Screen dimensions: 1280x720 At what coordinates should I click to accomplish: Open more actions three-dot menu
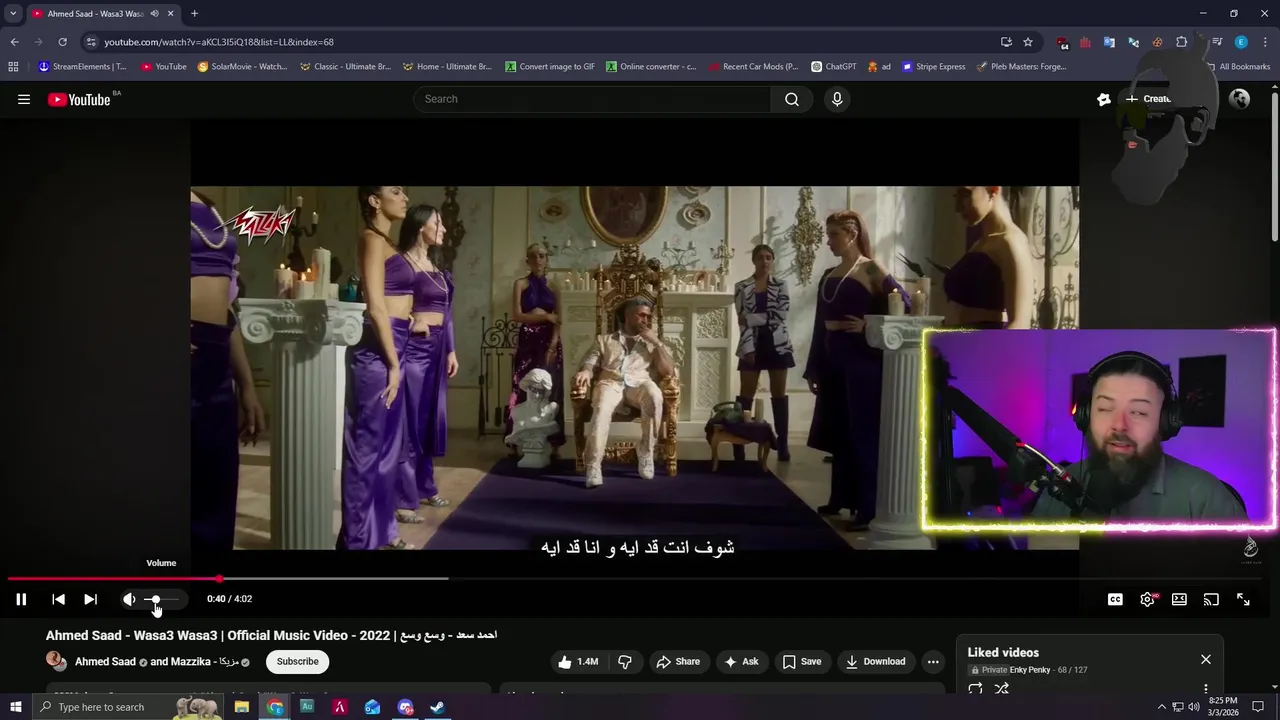point(933,661)
